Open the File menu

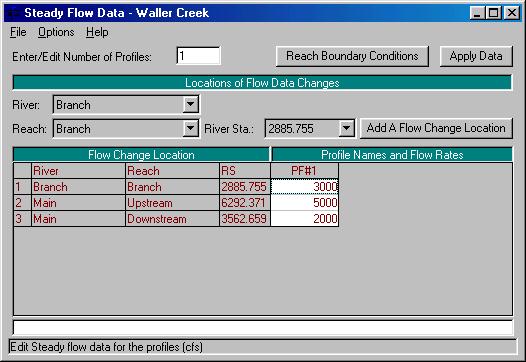tap(18, 32)
